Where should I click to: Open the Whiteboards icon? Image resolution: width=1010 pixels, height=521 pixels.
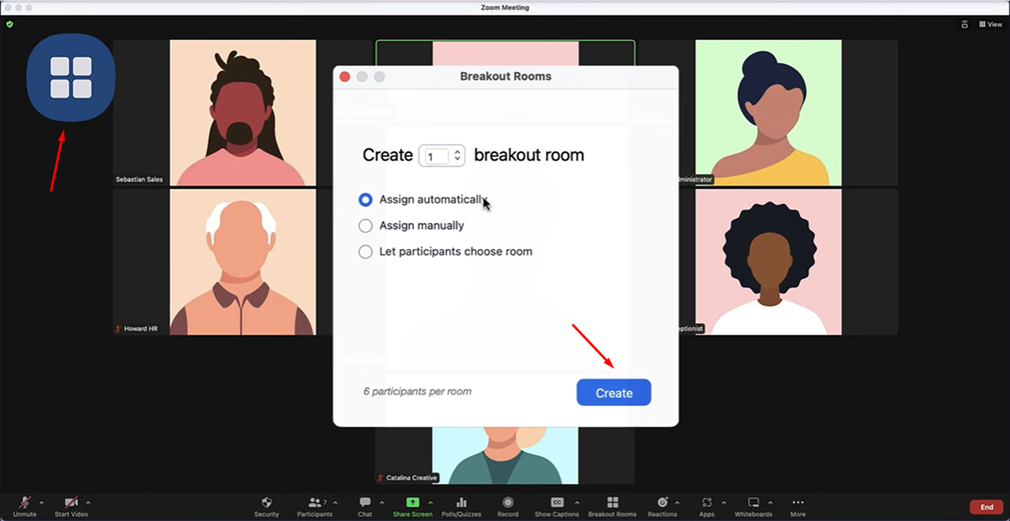tap(753, 502)
